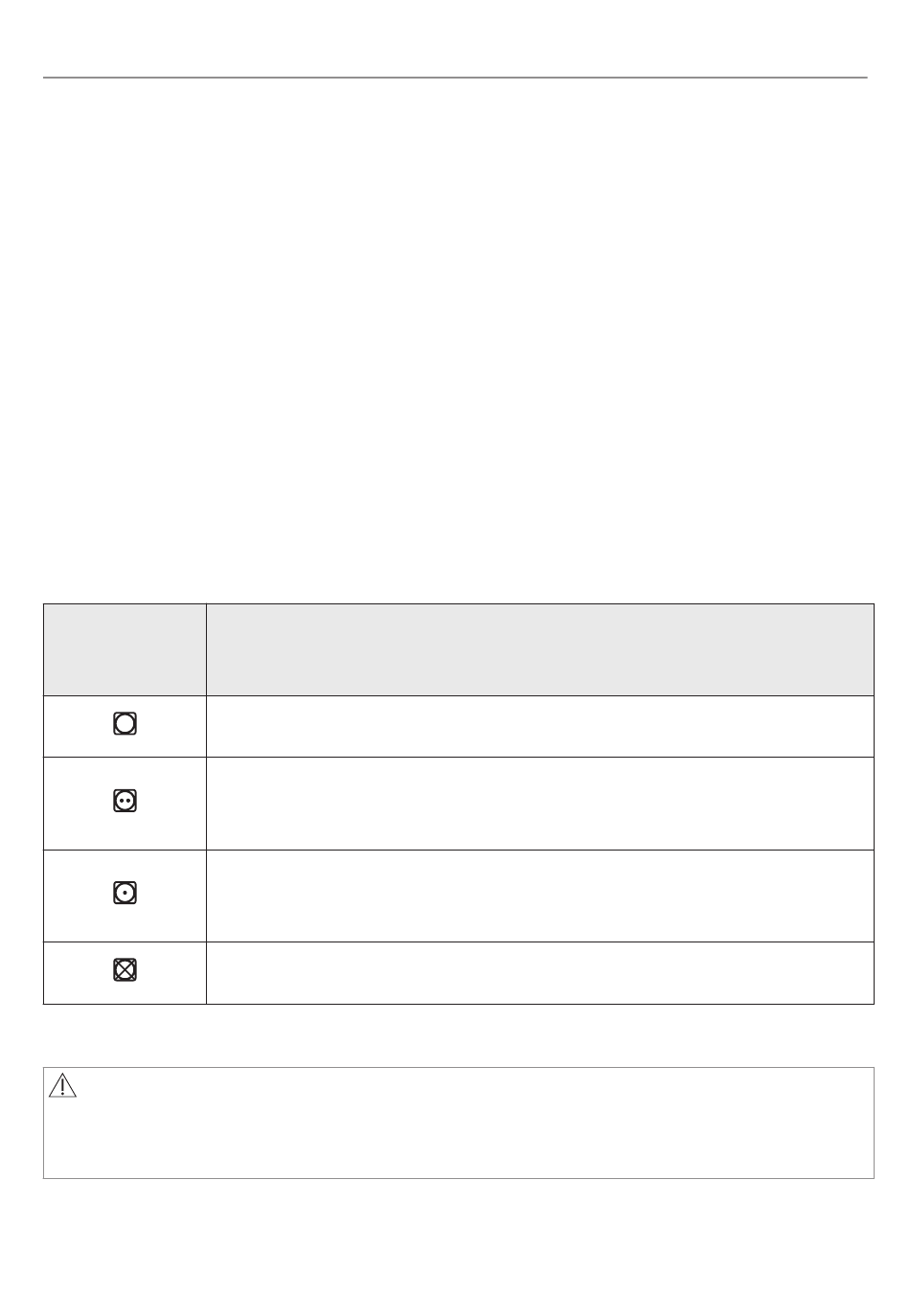Select the two-dot tumble dry symbol

pyautogui.click(x=125, y=800)
